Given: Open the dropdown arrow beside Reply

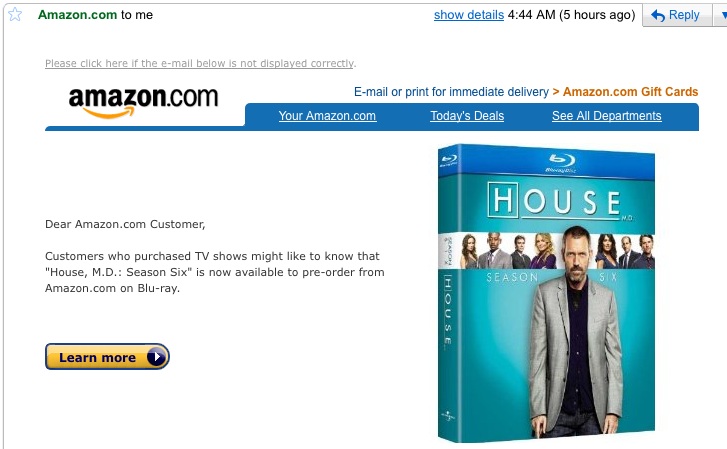Looking at the screenshot, I should click(x=721, y=15).
